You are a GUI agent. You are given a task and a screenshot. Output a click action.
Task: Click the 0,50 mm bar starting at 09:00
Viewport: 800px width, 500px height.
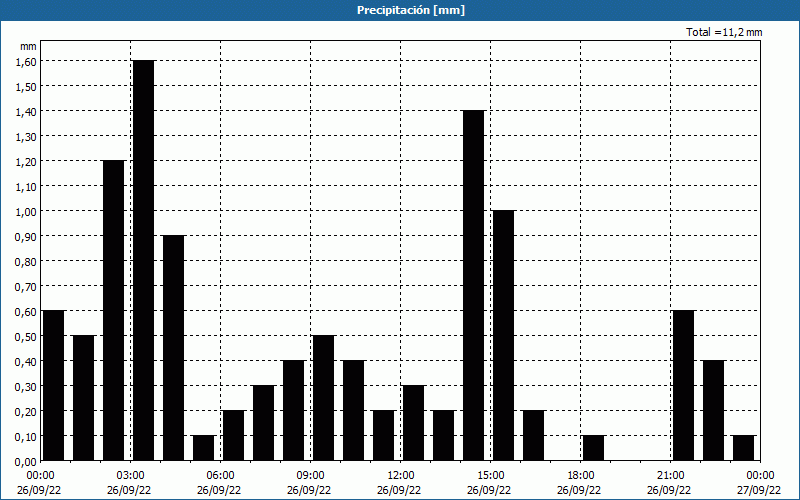pyautogui.click(x=323, y=398)
